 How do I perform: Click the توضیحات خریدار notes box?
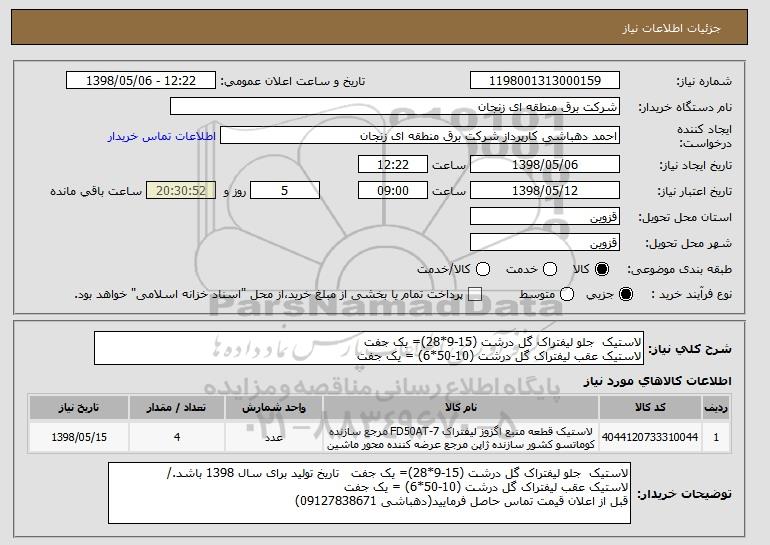369,493
